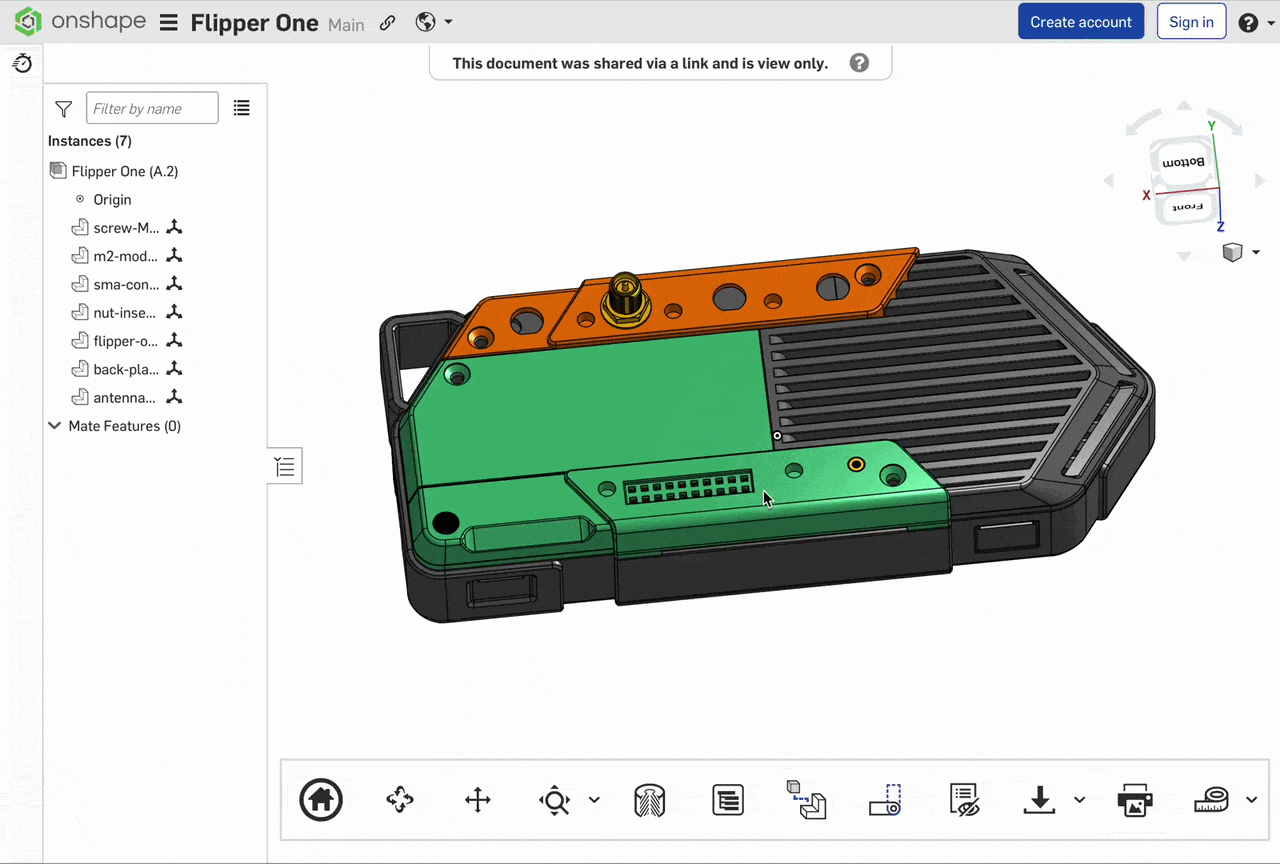Open the hide/show list tool with the eye
Screen dimensions: 1280x864
coord(964,800)
